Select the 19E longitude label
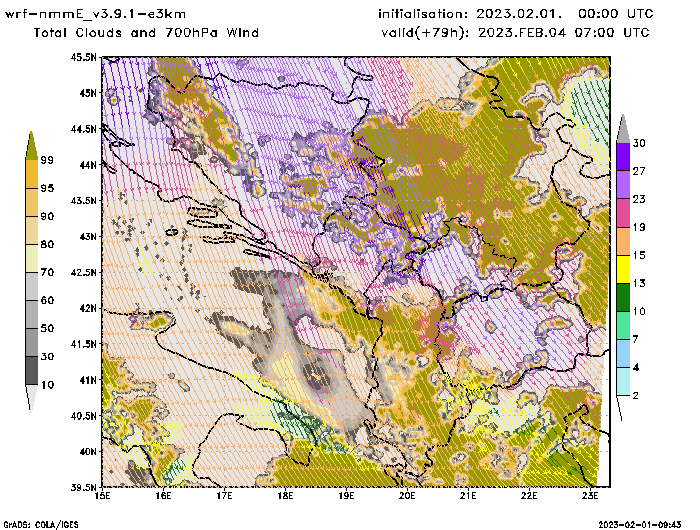 tap(346, 496)
